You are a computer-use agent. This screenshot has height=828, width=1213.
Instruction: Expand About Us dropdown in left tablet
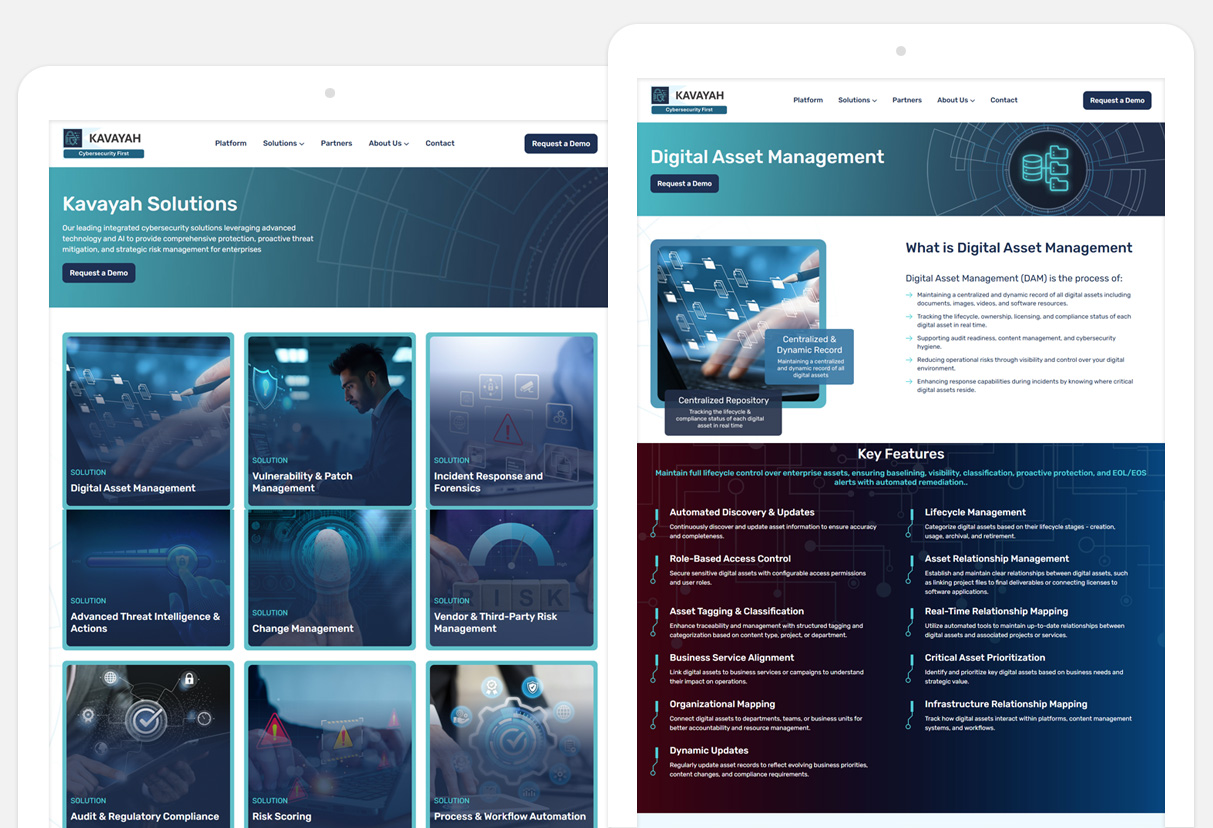pyautogui.click(x=389, y=143)
